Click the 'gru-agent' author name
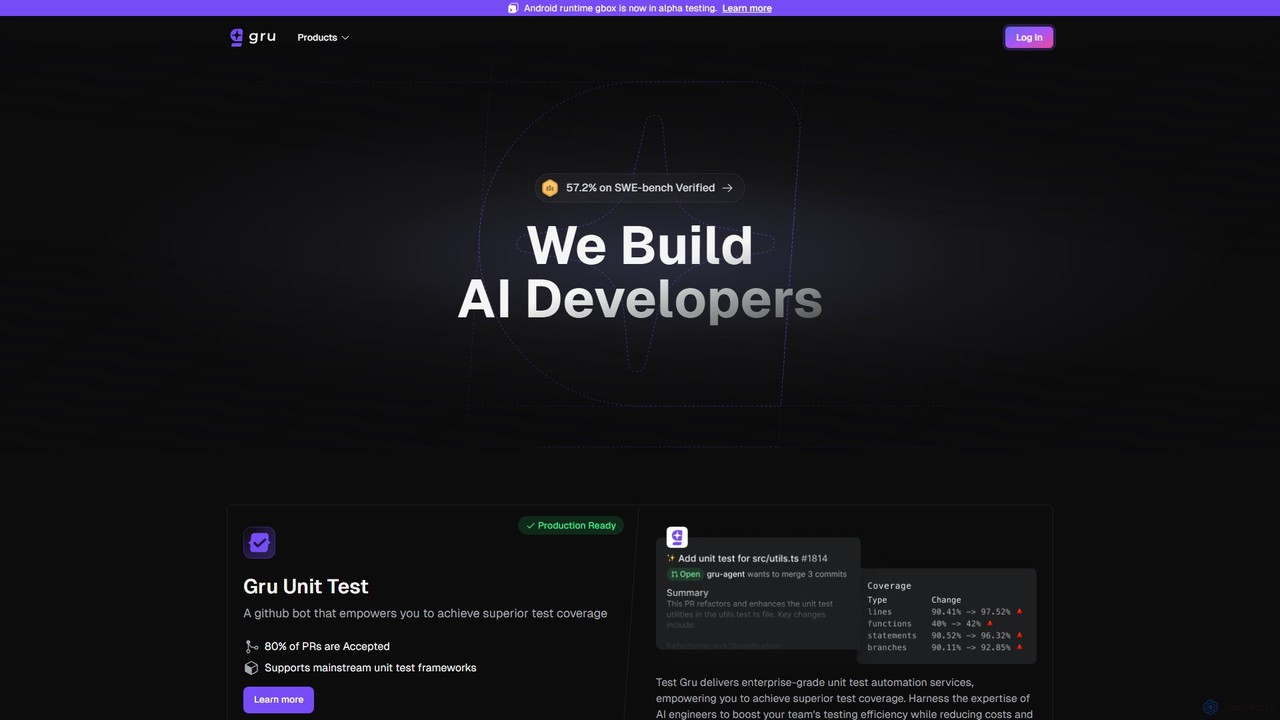The image size is (1280, 720). (x=726, y=575)
